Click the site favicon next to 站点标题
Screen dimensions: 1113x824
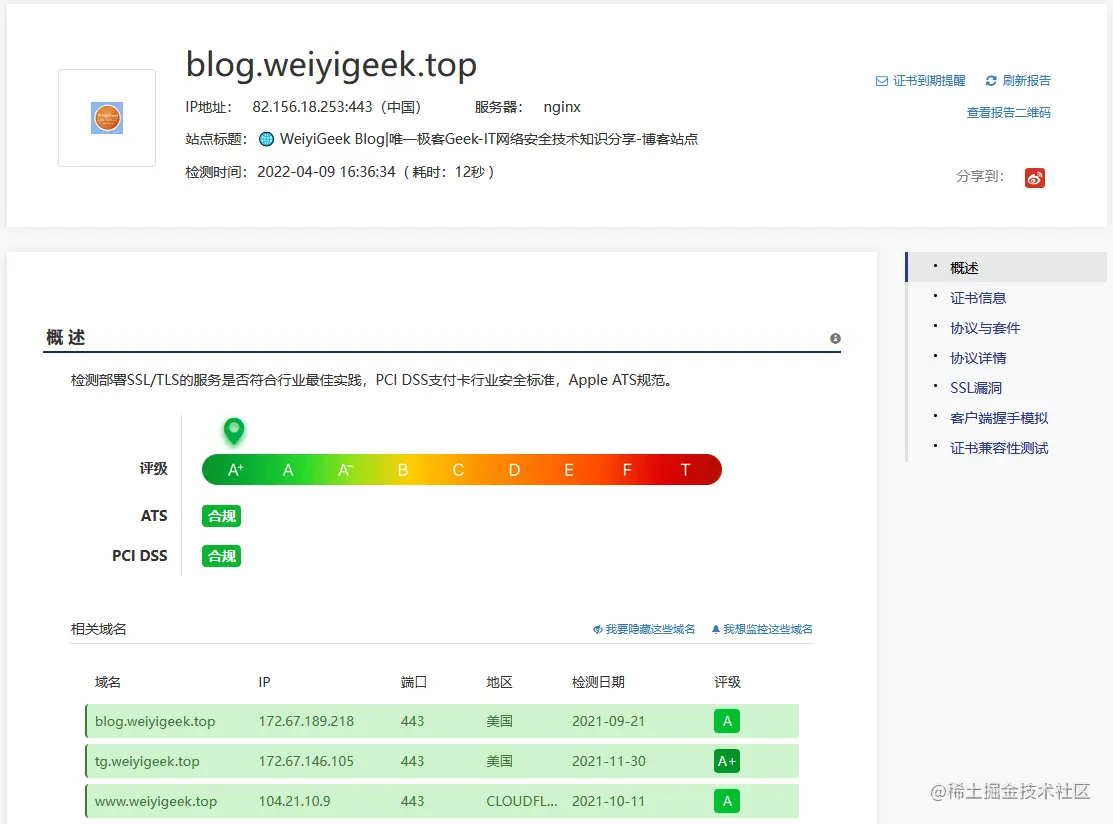pos(265,138)
